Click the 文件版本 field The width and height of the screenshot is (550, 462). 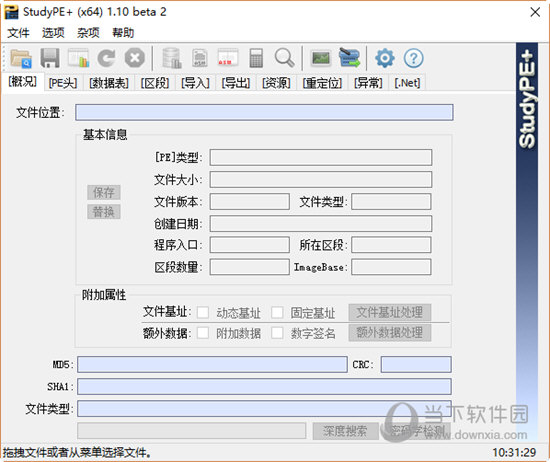[x=249, y=202]
